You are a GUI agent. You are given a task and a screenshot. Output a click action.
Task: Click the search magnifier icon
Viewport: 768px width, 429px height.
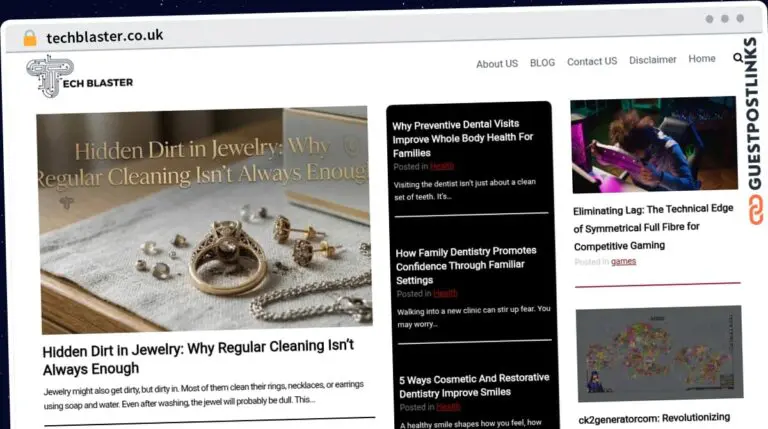tap(738, 58)
